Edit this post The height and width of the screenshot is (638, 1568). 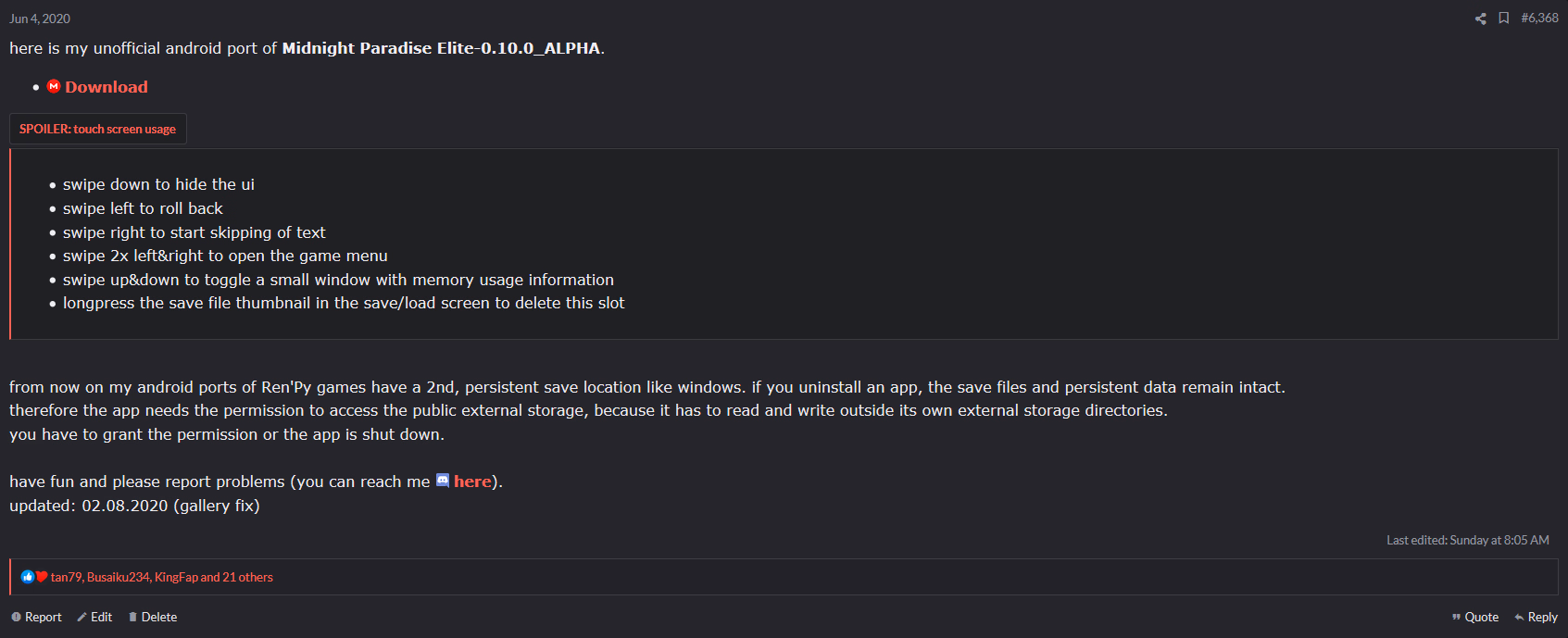(x=94, y=617)
